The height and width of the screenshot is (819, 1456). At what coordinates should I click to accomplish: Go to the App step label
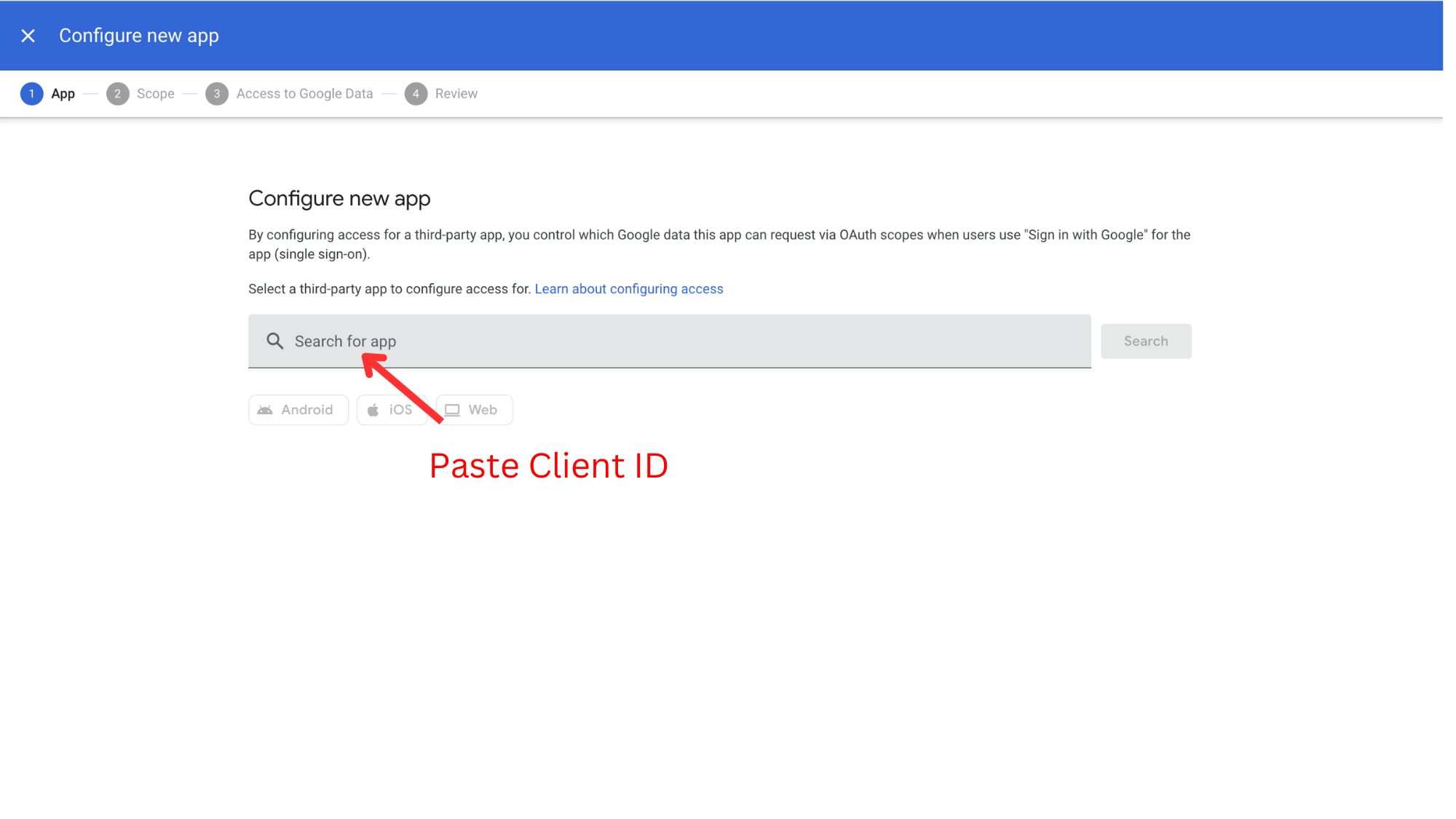(x=63, y=94)
